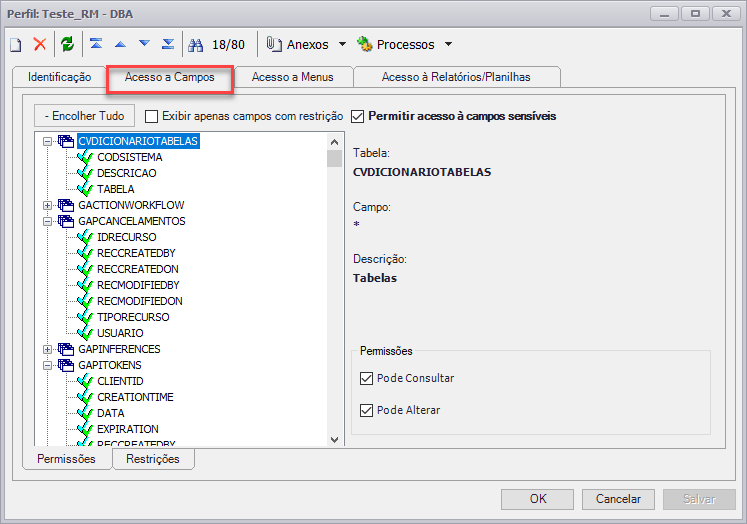
Task: Switch to the bottom Restrições tab
Action: pos(153,459)
